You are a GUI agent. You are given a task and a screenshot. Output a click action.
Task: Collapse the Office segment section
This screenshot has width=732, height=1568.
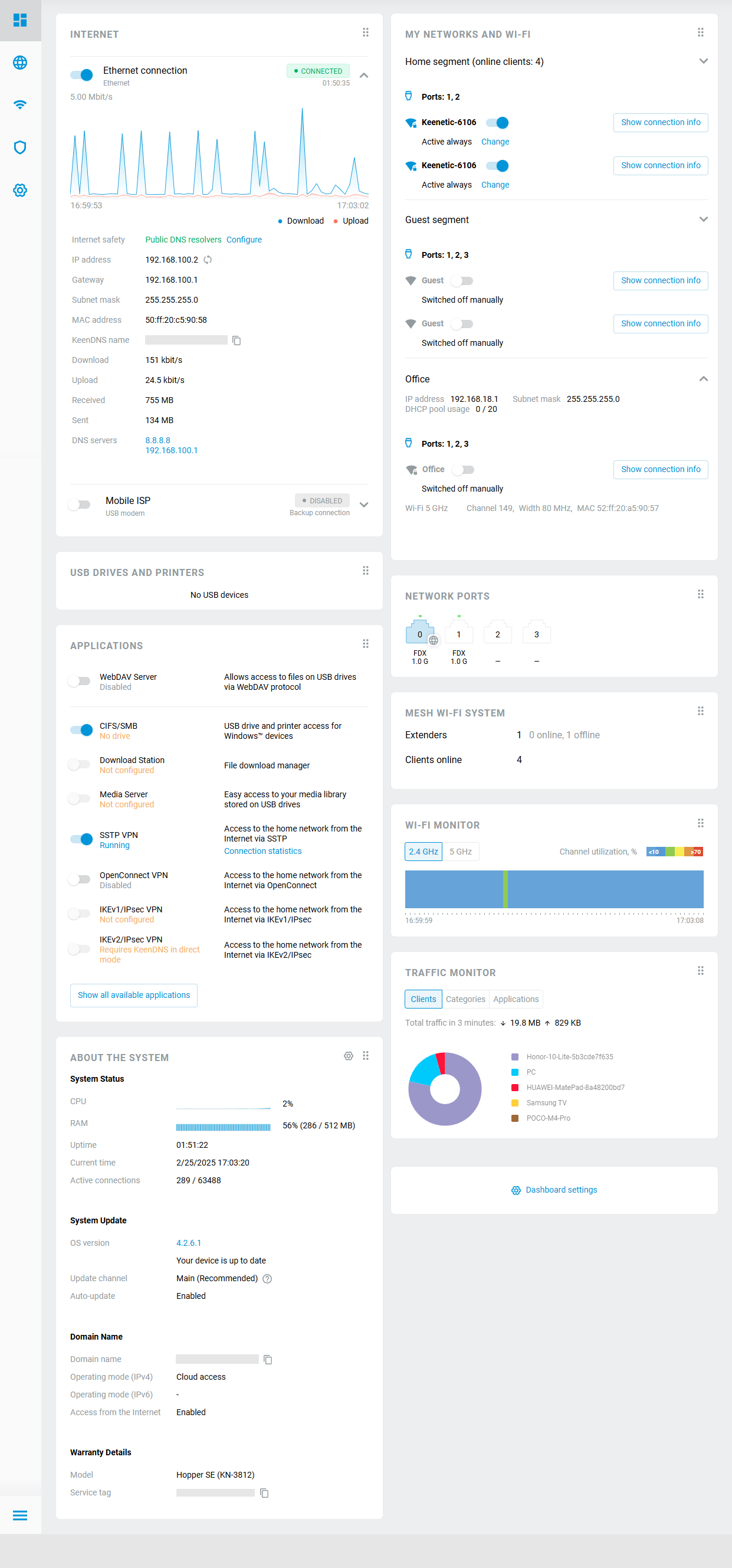(x=703, y=379)
